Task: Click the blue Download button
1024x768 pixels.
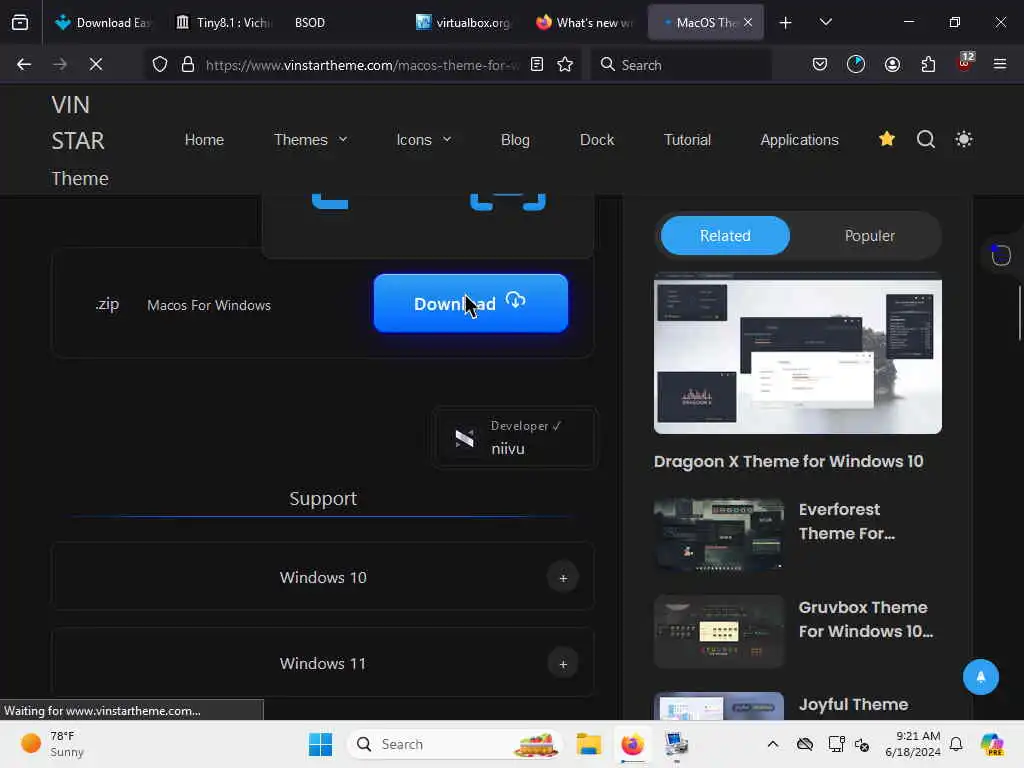Action: (470, 303)
